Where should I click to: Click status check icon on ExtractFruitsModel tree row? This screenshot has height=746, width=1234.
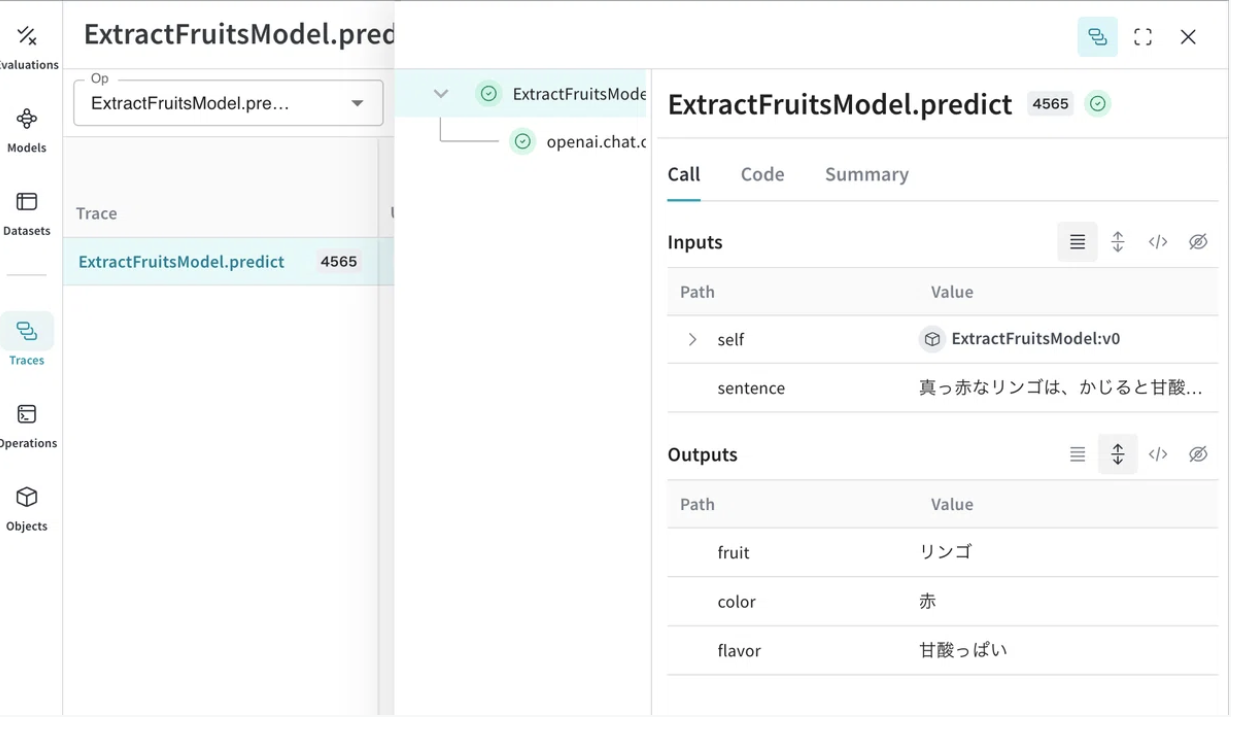(x=489, y=94)
